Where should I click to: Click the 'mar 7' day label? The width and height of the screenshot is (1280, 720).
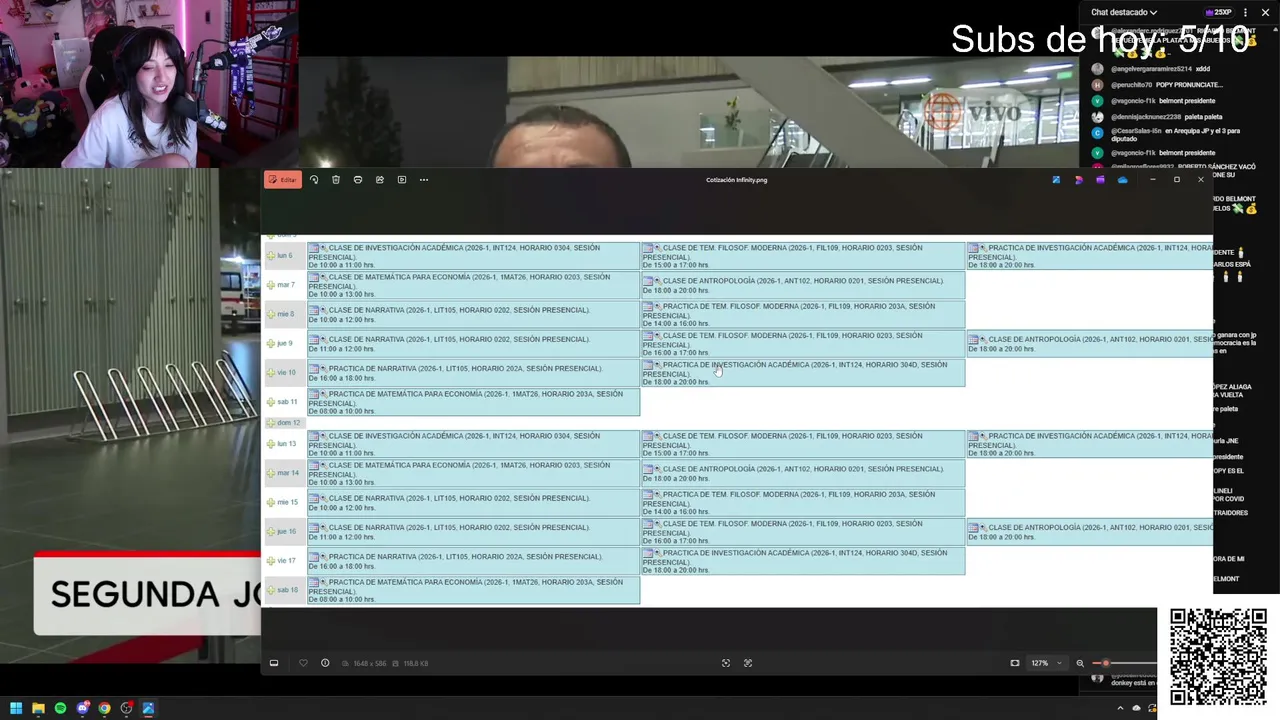(x=286, y=285)
